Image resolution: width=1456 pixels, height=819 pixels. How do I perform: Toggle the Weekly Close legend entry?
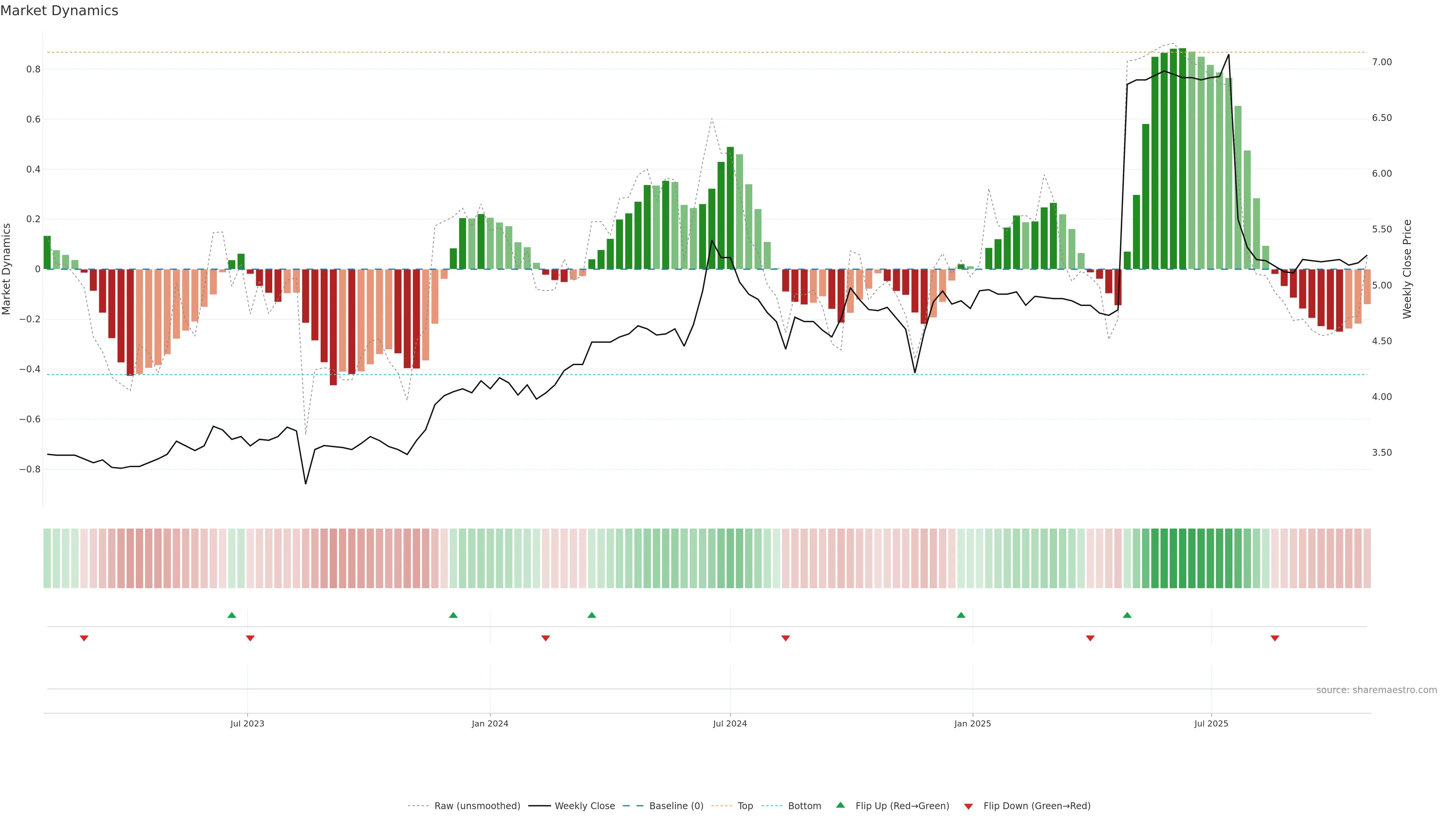coord(584,806)
